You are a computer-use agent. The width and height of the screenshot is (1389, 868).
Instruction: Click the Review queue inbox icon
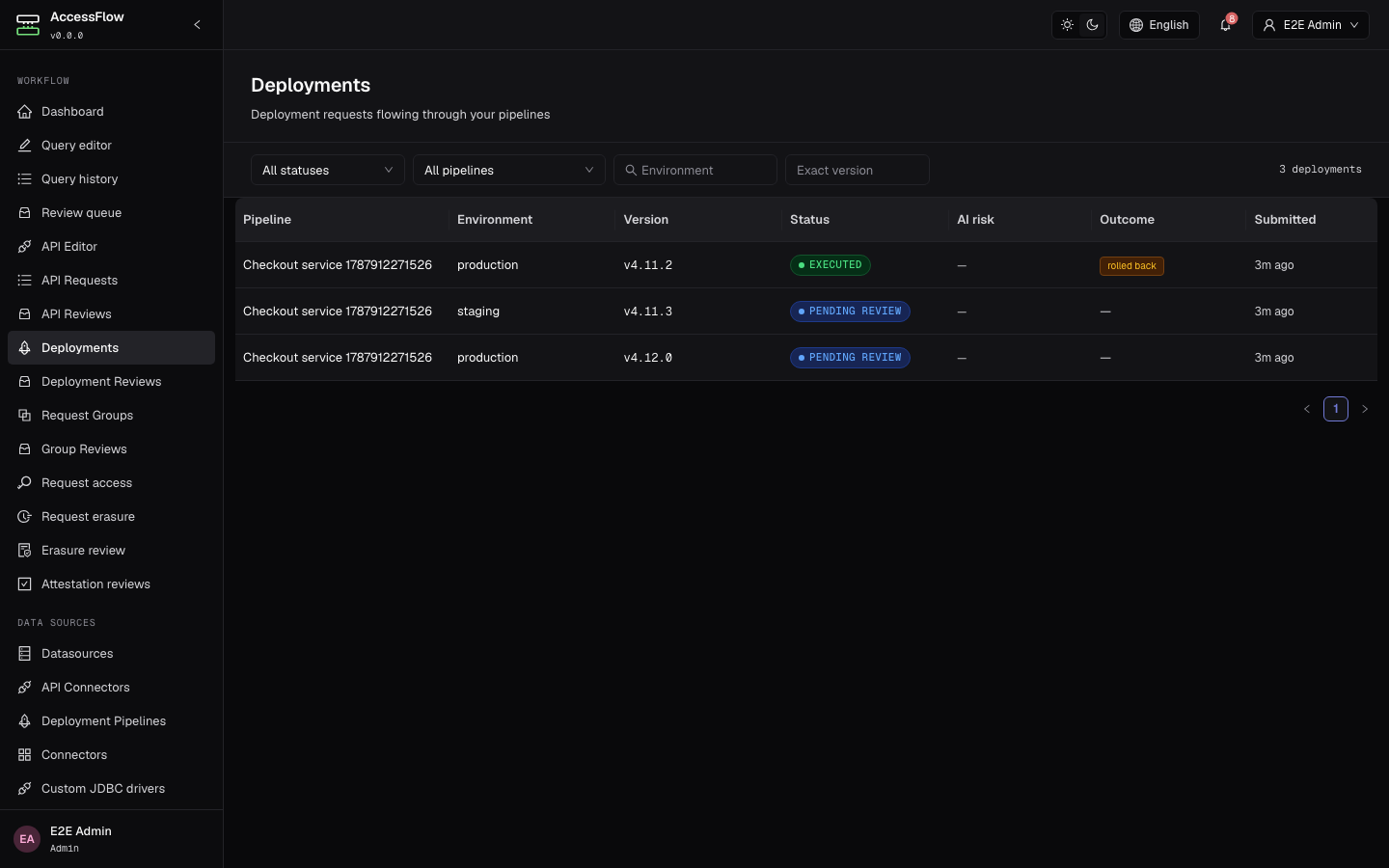point(25,213)
